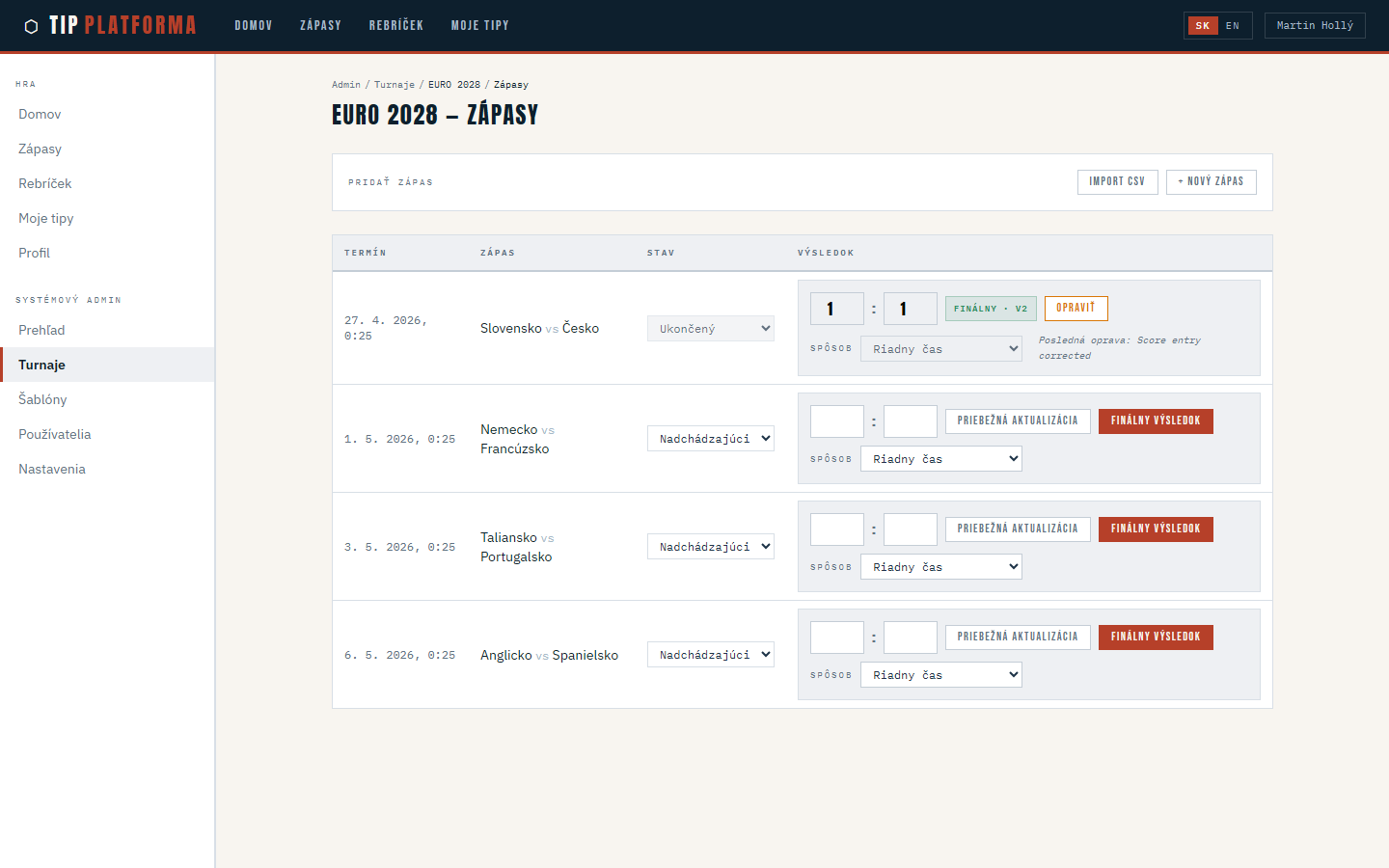This screenshot has height=868, width=1389.
Task: Focus home score field for Nemecko match
Action: (836, 421)
